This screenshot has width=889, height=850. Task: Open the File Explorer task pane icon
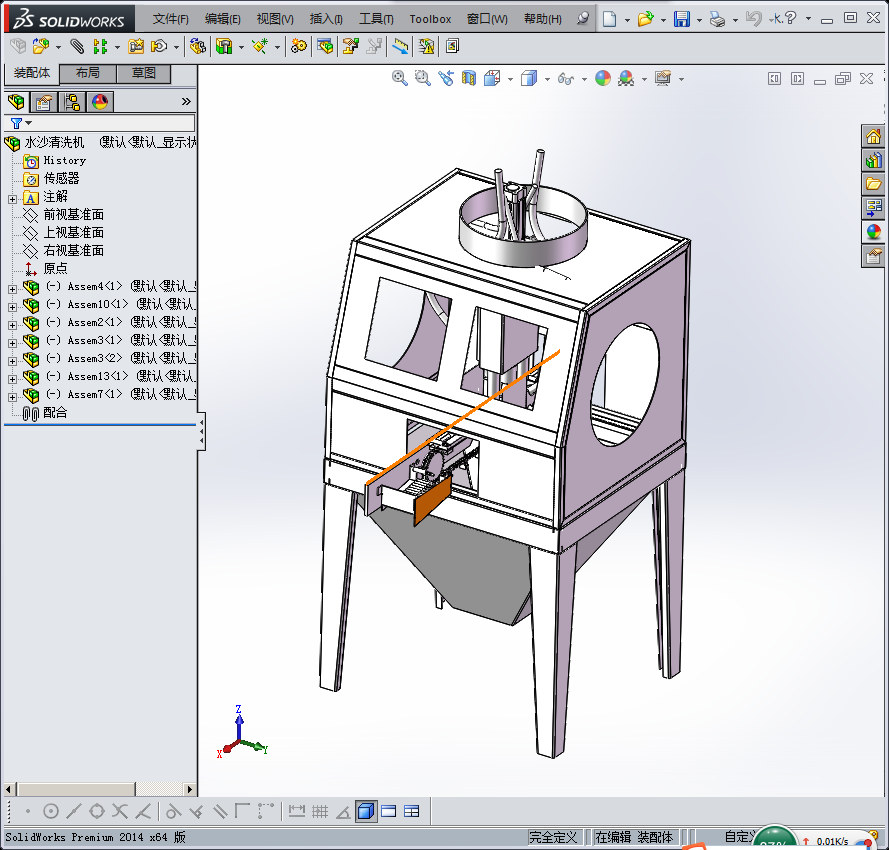[x=874, y=184]
